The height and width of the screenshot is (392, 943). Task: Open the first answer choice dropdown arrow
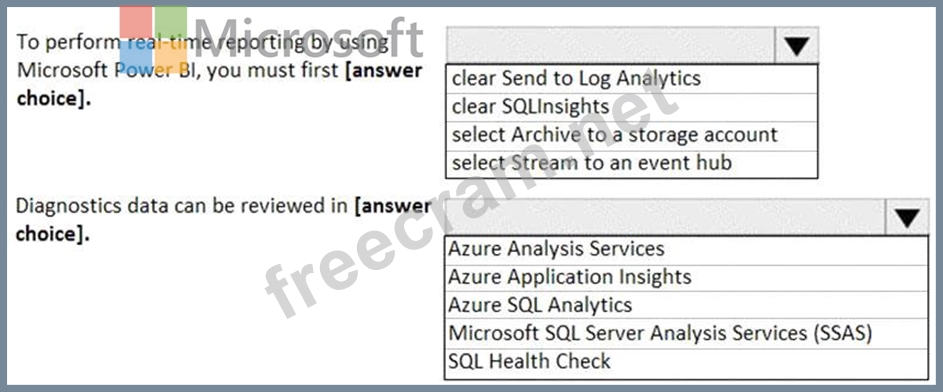796,45
